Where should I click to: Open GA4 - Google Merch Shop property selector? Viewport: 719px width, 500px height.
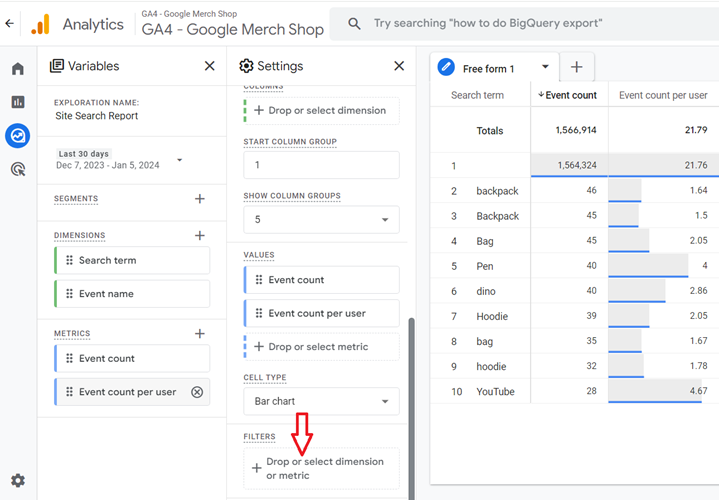tap(232, 23)
